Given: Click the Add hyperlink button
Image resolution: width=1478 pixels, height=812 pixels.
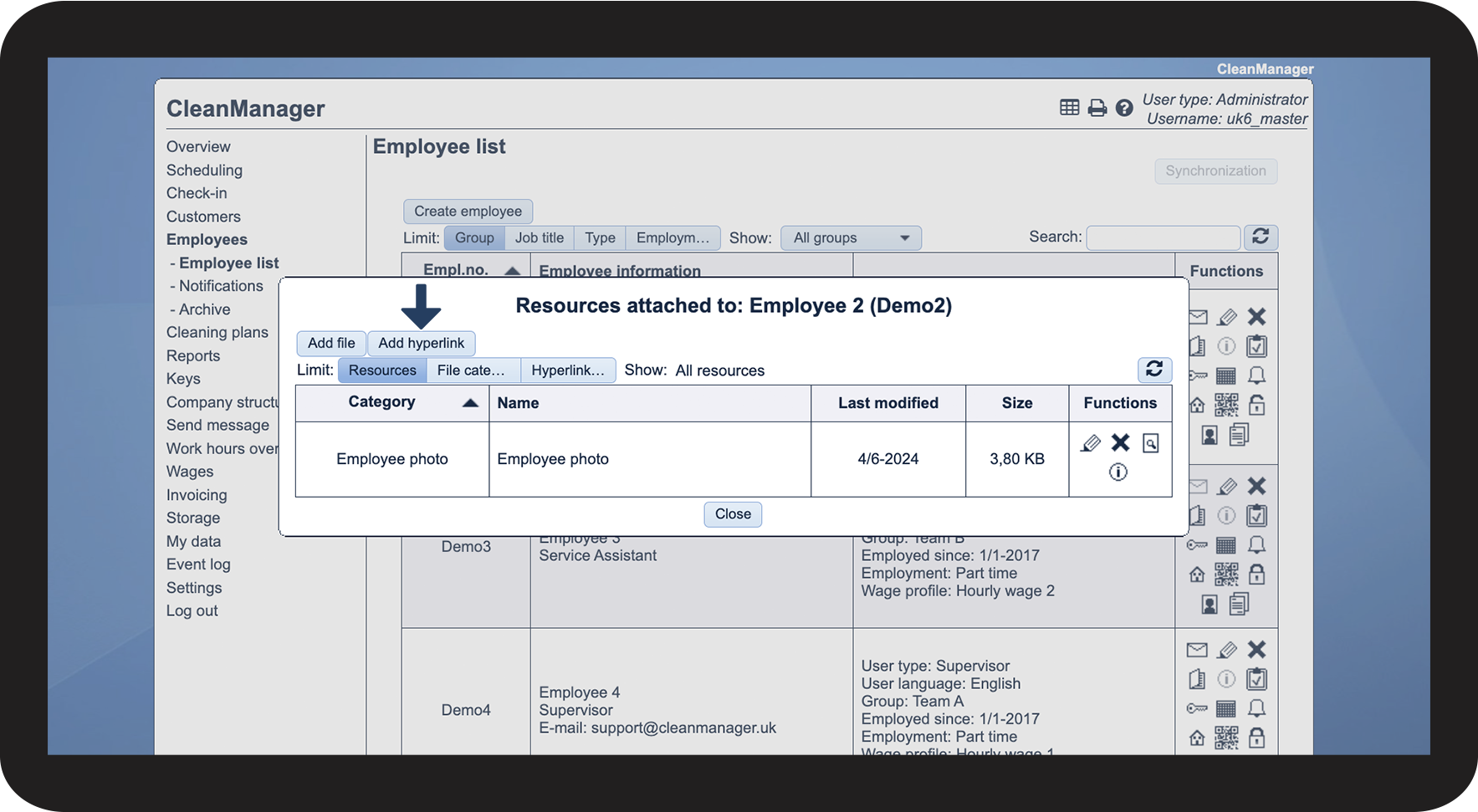Looking at the screenshot, I should click(421, 343).
